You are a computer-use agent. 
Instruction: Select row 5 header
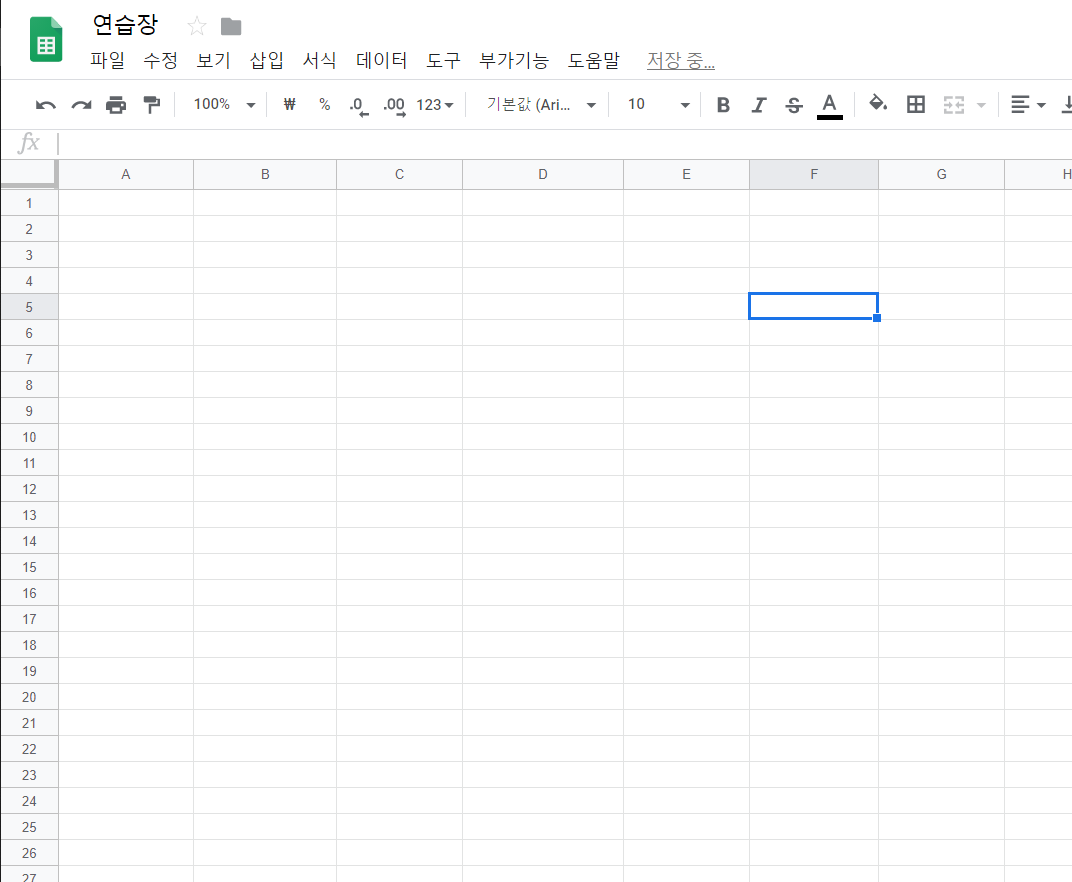click(x=29, y=307)
